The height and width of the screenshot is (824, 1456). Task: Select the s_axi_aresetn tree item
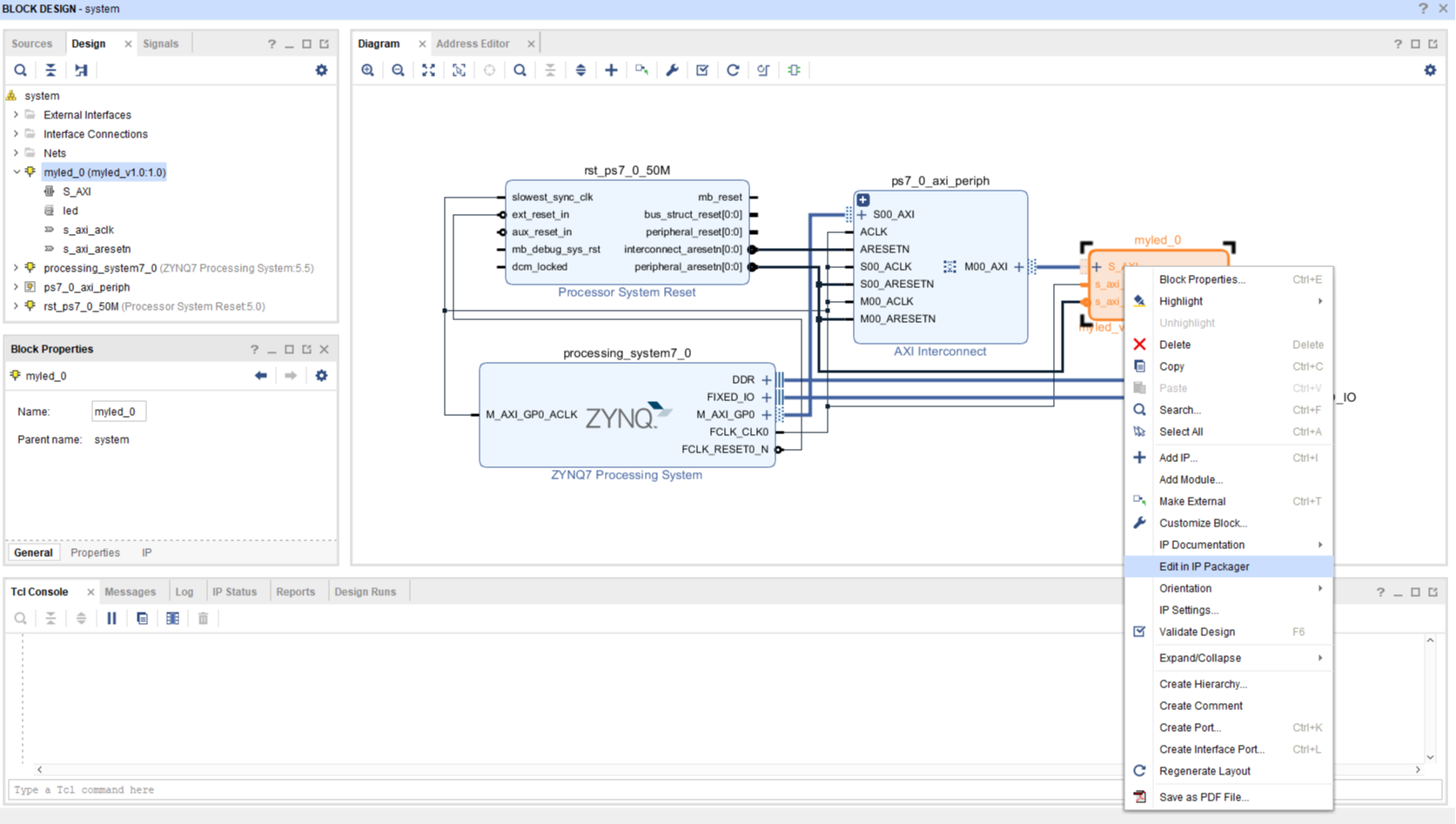[x=97, y=249]
